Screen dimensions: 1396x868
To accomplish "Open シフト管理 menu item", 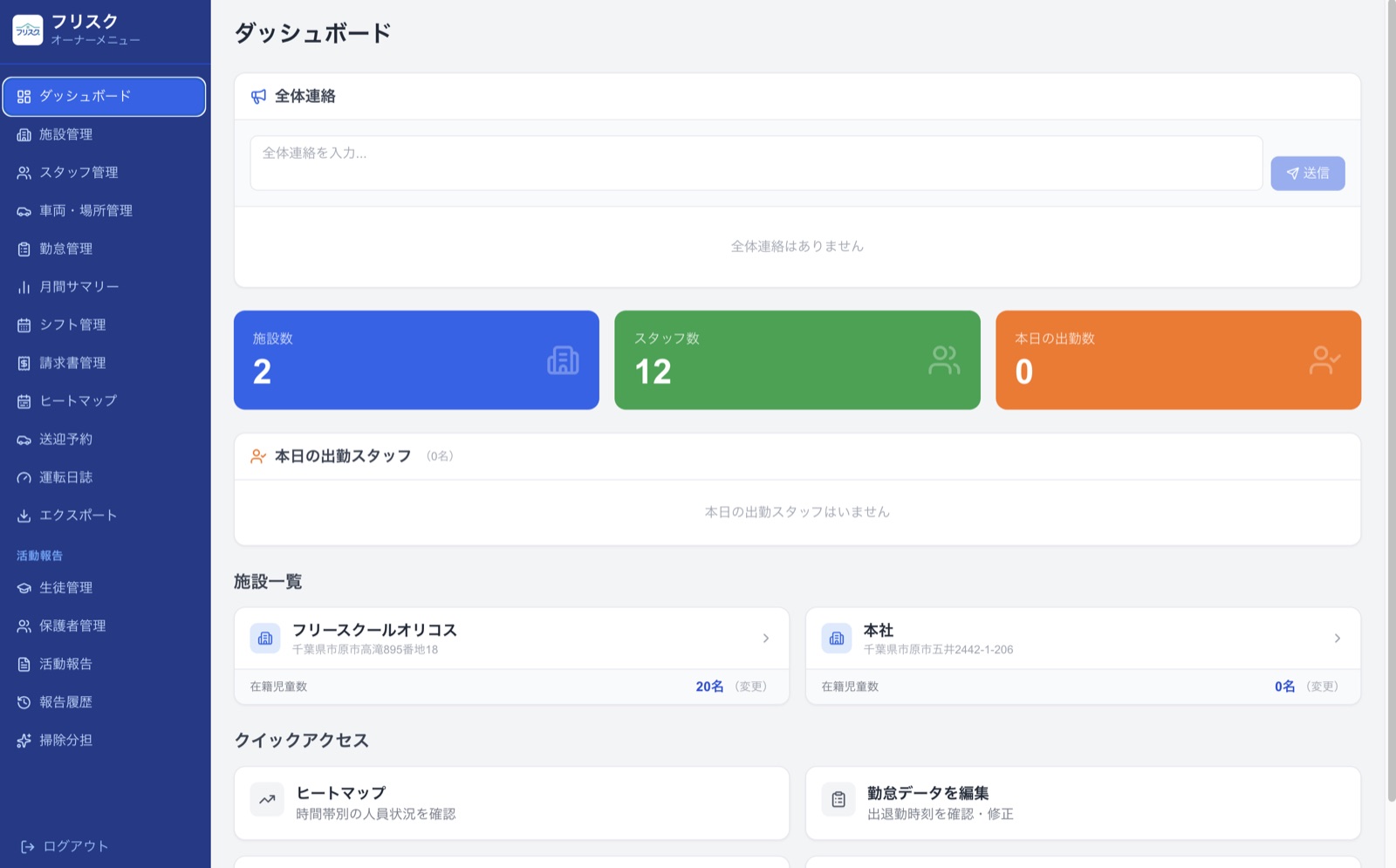I will (x=105, y=325).
